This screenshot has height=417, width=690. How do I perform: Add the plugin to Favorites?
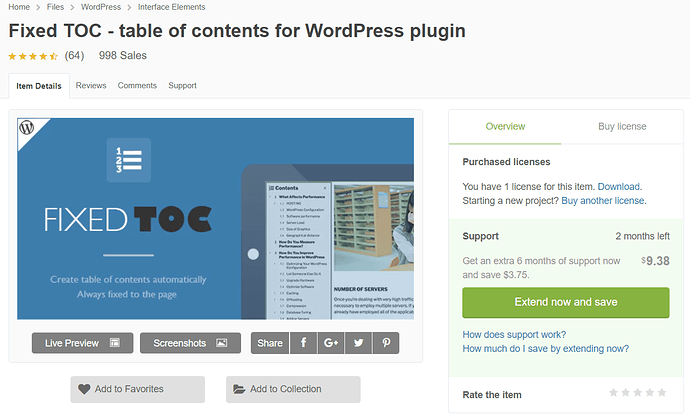(138, 389)
